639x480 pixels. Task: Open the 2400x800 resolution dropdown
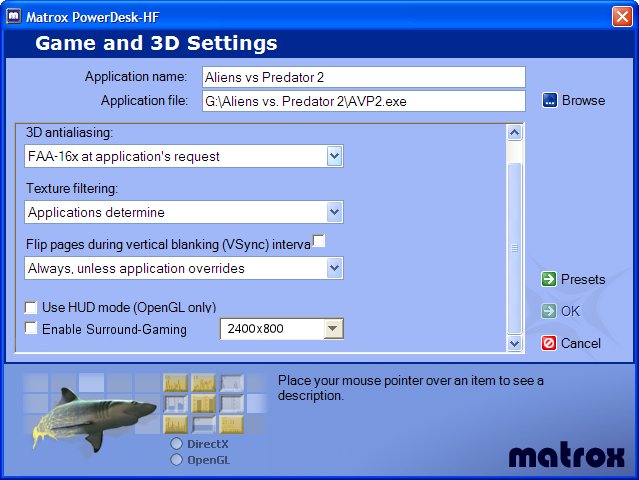[333, 328]
